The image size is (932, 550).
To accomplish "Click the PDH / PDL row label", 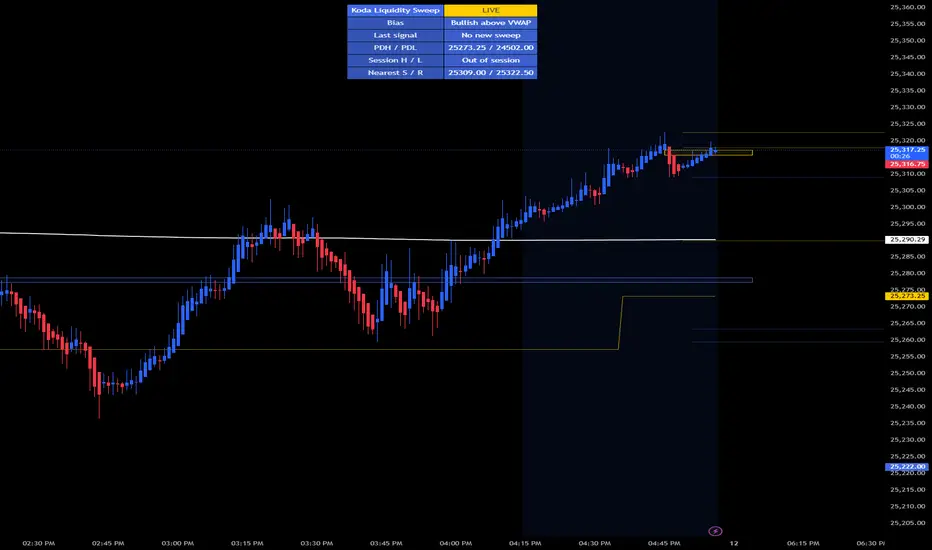I will [x=395, y=48].
